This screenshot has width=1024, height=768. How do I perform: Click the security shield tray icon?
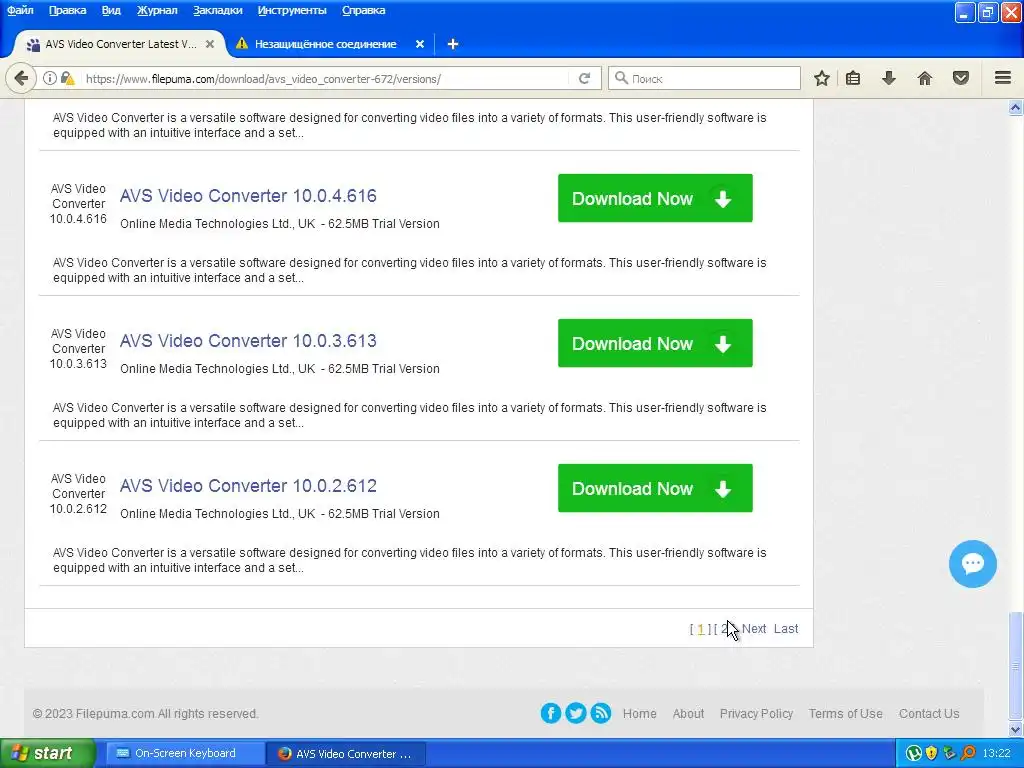[931, 753]
